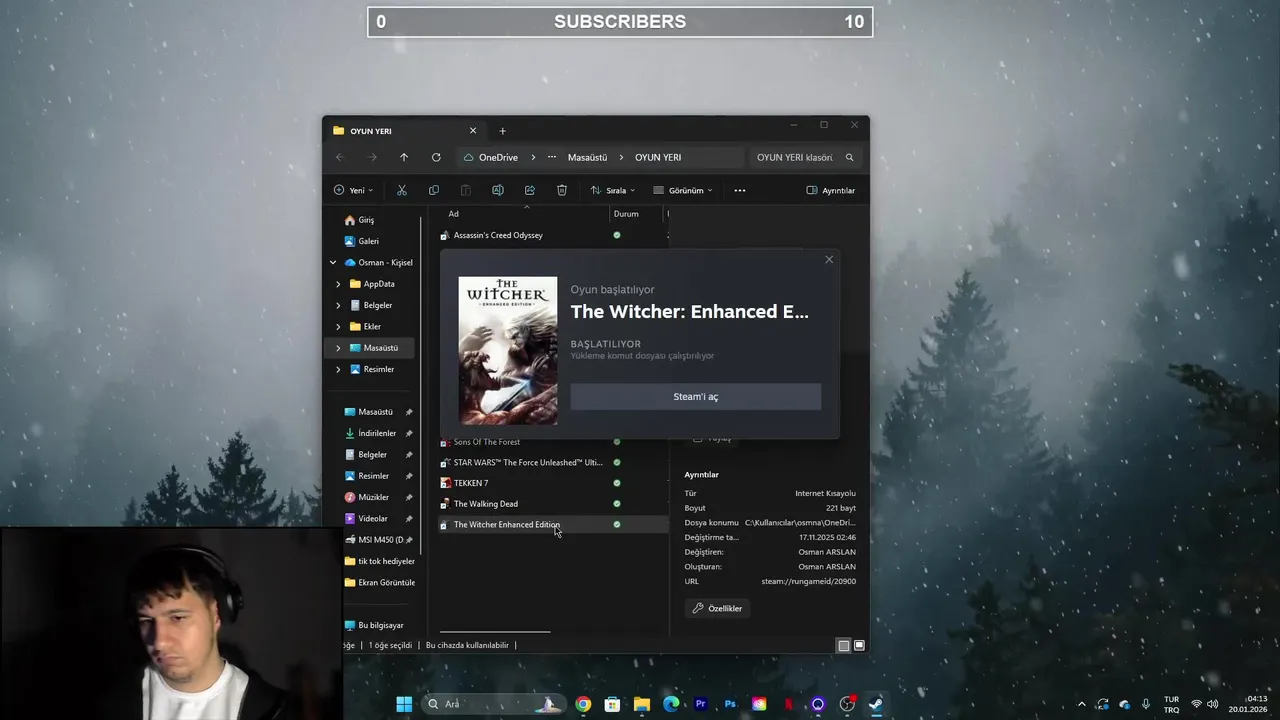
Task: Open File Explorer taskbar icon
Action: (642, 704)
